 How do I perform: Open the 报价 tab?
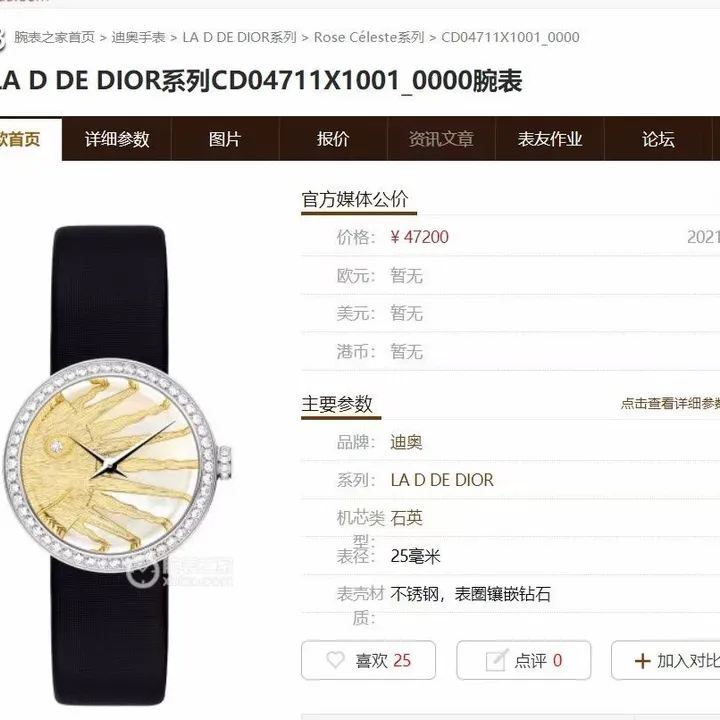coord(333,139)
